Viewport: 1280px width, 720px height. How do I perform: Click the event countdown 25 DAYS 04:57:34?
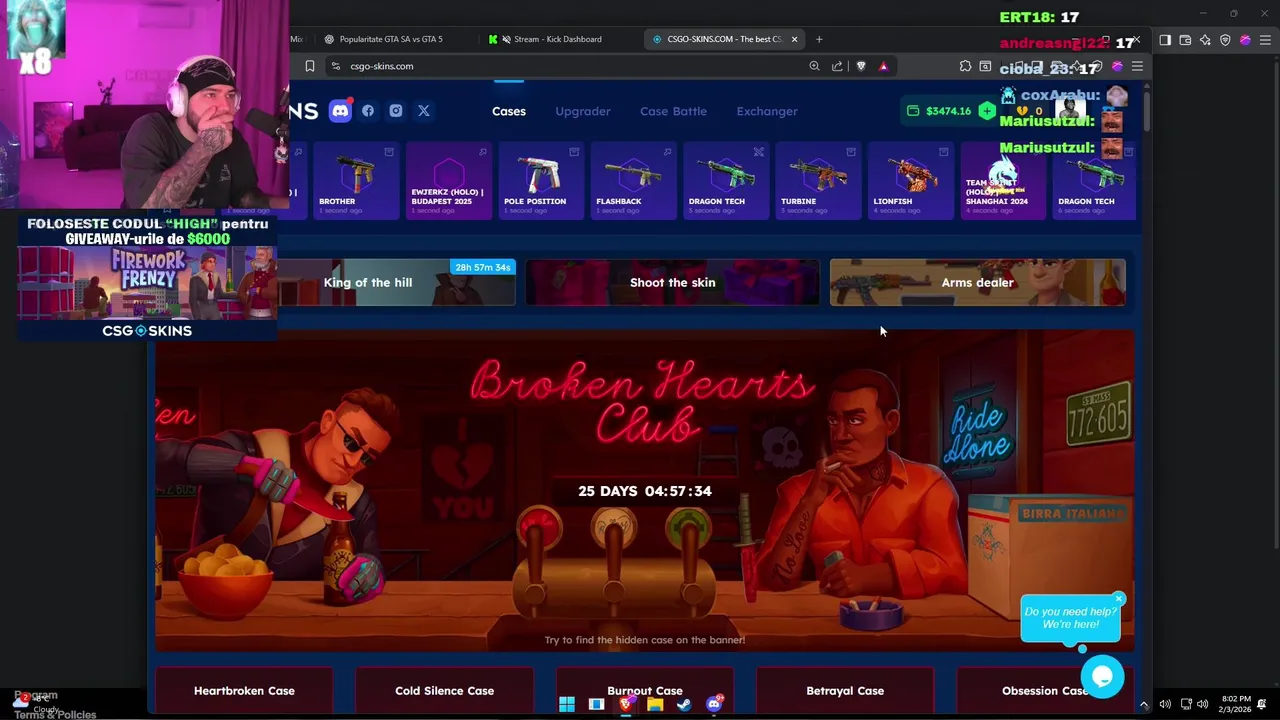645,491
